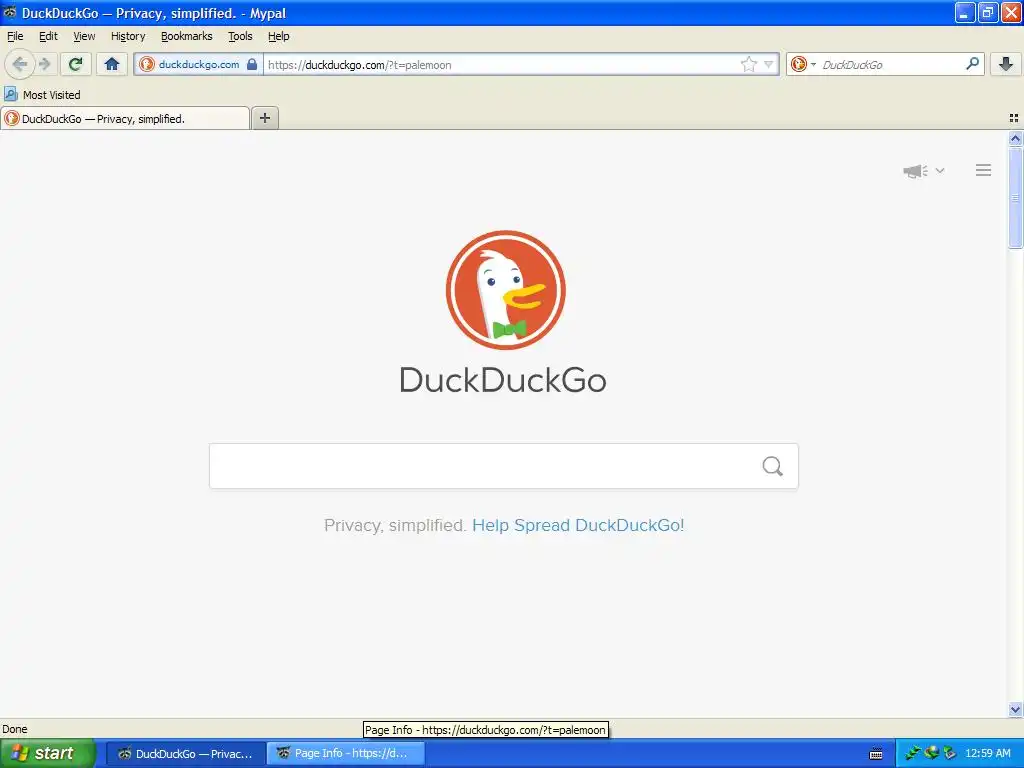Image resolution: width=1024 pixels, height=768 pixels.
Task: Click the taskbar keyboard icon
Action: click(876, 754)
